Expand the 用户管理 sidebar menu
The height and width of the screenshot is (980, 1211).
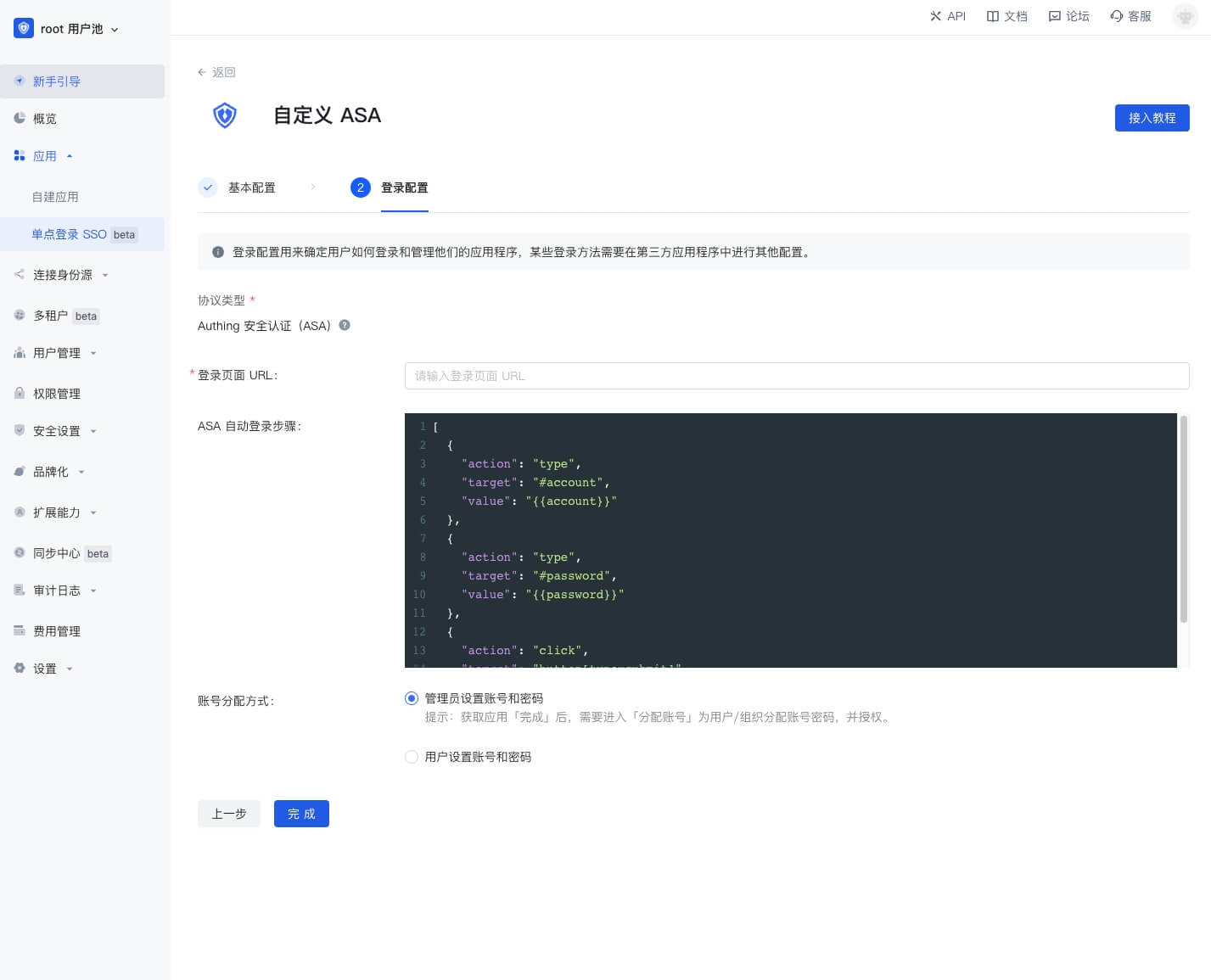click(x=57, y=353)
